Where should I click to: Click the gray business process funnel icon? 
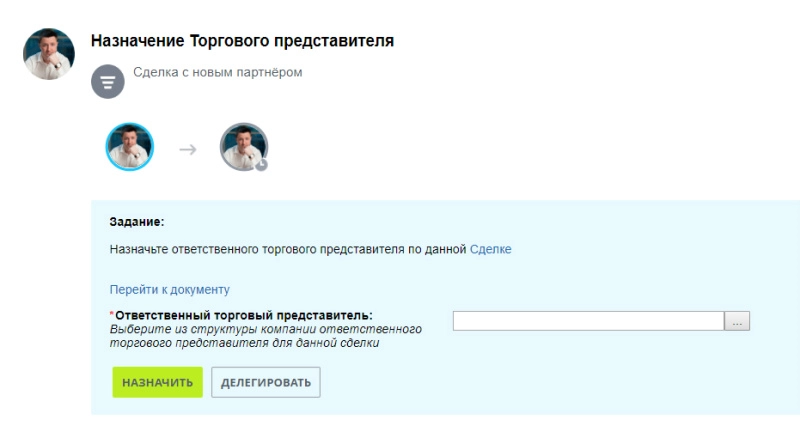tap(108, 82)
